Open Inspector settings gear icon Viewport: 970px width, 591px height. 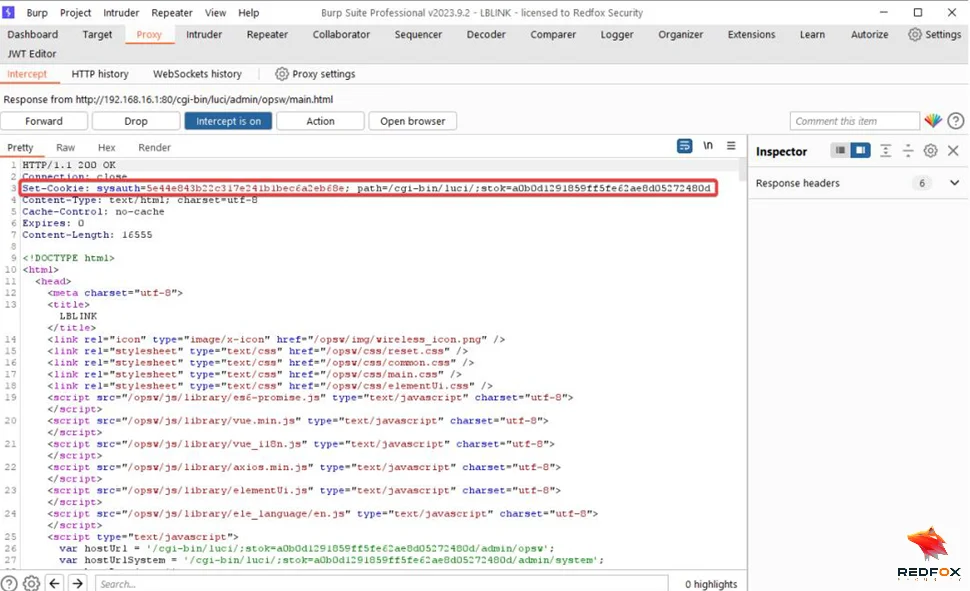pos(929,150)
